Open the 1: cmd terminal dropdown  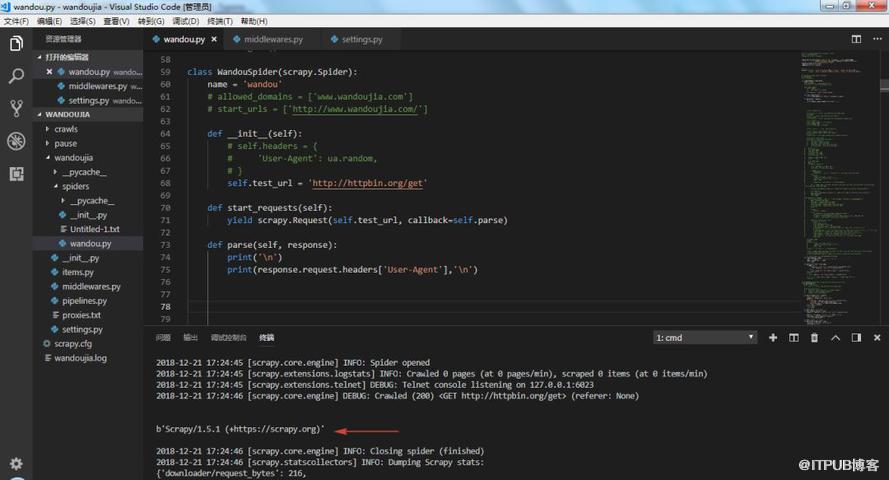[x=705, y=338]
